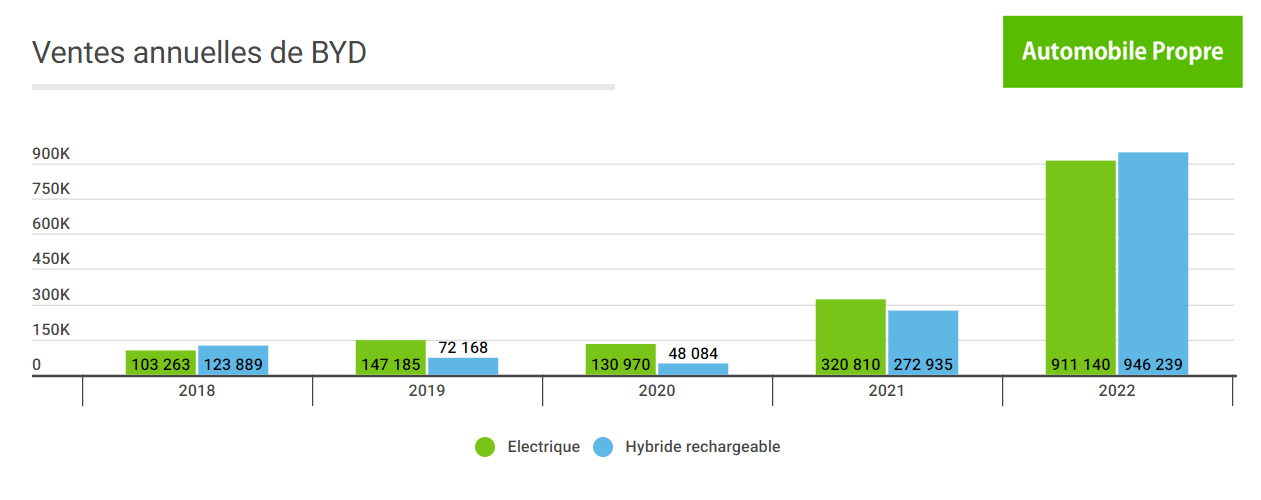Click the tall 2022 blue hybrid bar
This screenshot has width=1261, height=500.
pos(1153,263)
